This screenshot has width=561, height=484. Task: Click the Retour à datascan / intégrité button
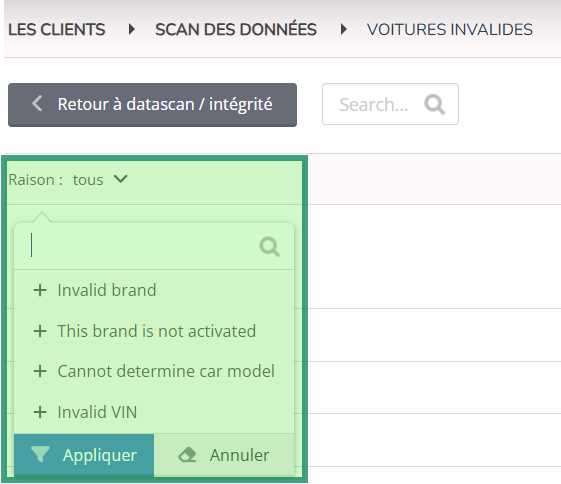[152, 105]
